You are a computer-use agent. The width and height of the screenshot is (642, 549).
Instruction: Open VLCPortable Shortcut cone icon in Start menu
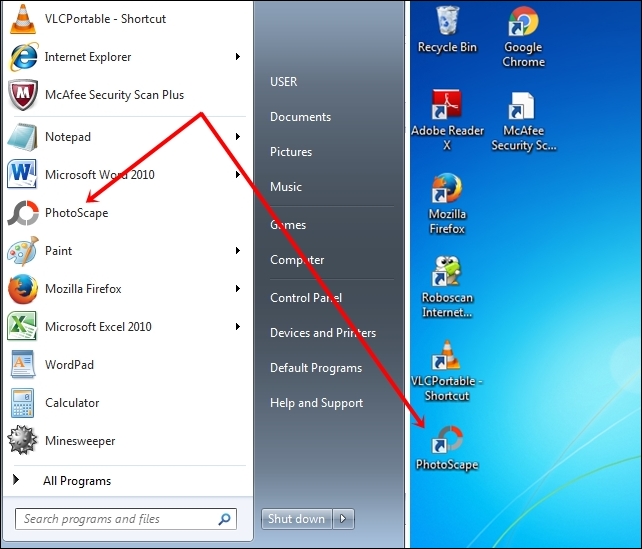coord(23,19)
